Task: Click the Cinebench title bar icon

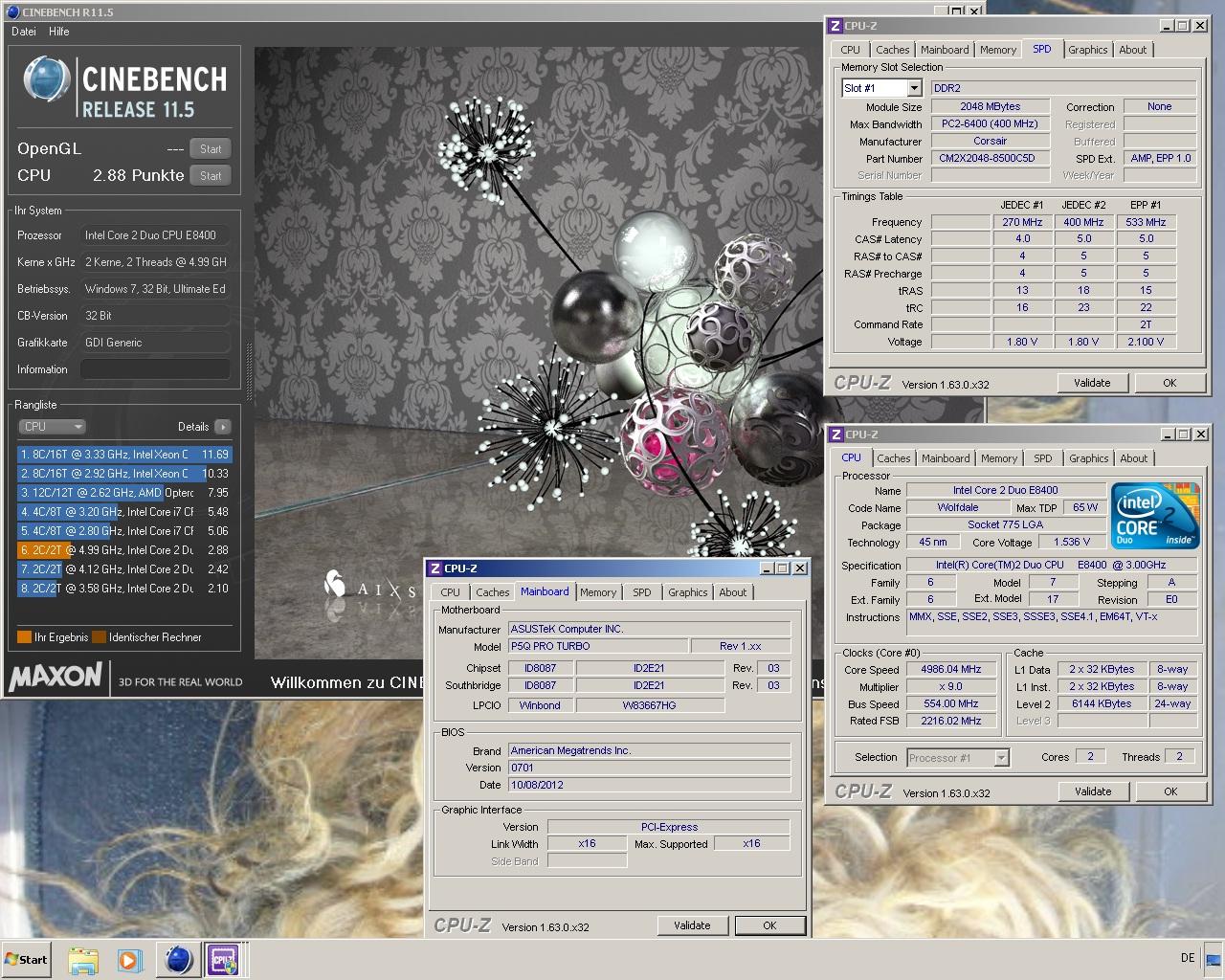Action: tap(12, 12)
